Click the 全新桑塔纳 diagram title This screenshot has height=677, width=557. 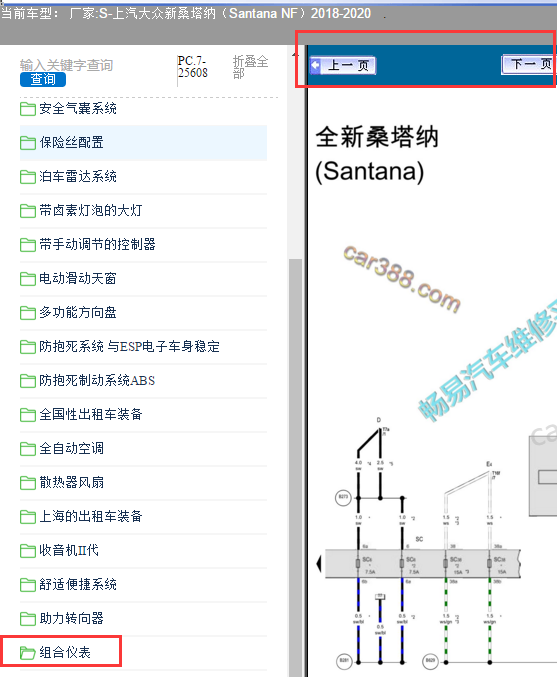(377, 137)
